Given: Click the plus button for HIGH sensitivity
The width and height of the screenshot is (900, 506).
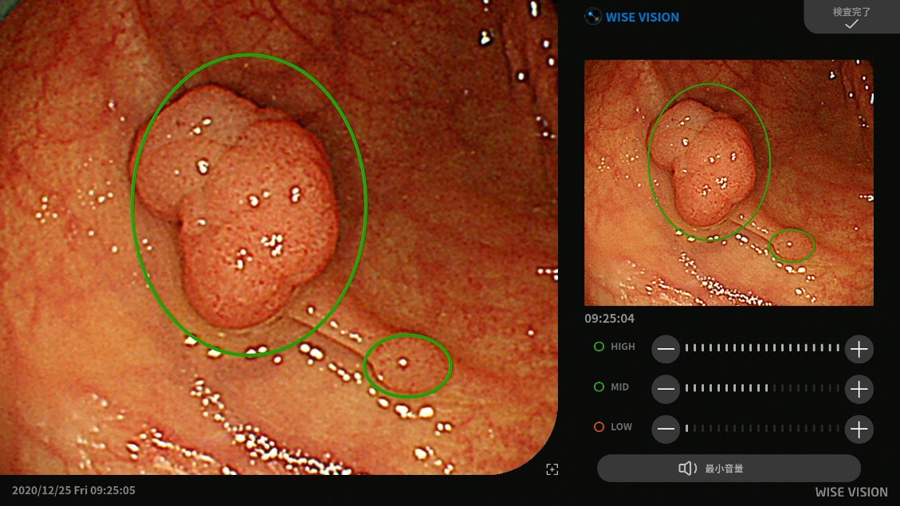Looking at the screenshot, I should coord(859,348).
